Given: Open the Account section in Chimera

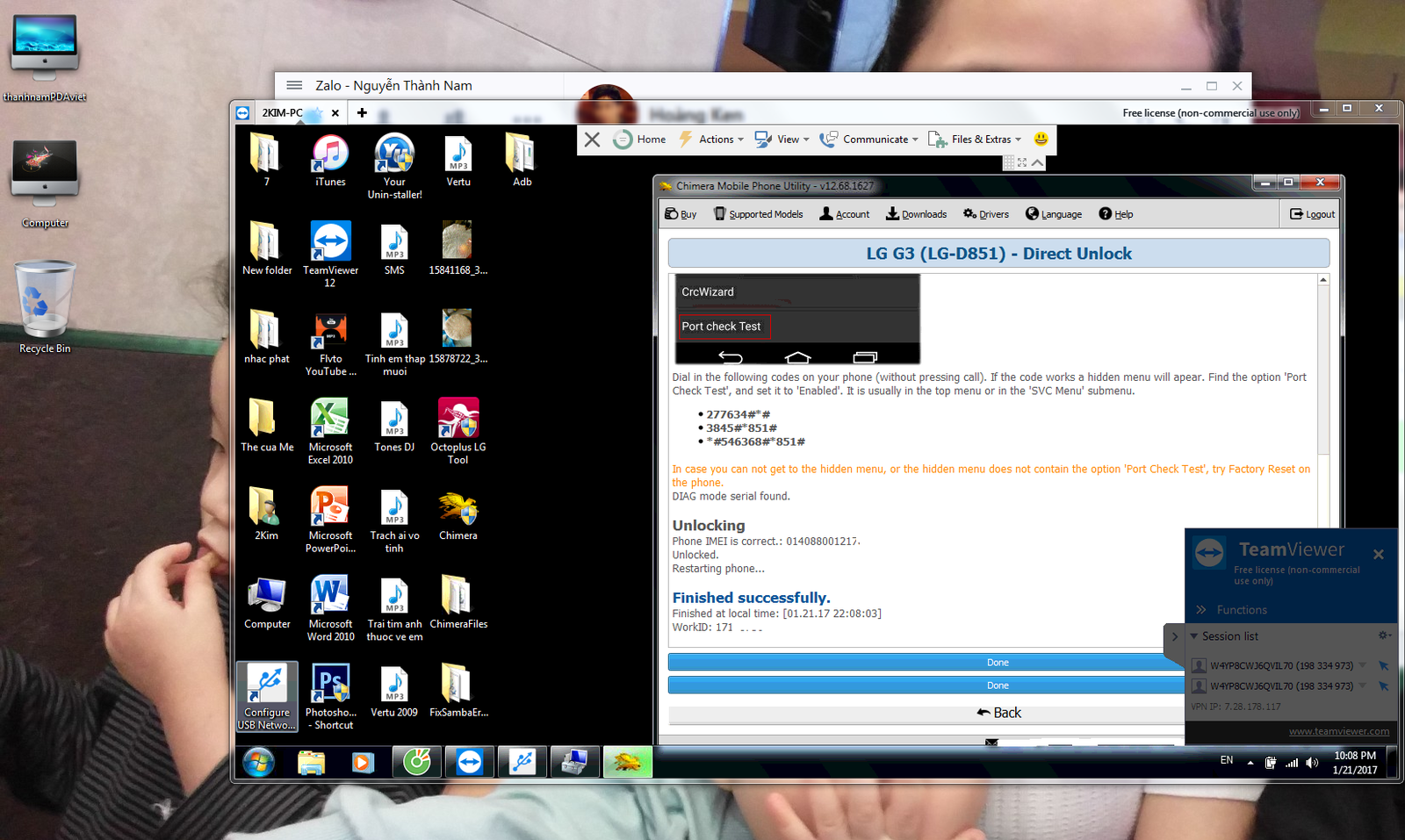Looking at the screenshot, I should click(x=845, y=214).
